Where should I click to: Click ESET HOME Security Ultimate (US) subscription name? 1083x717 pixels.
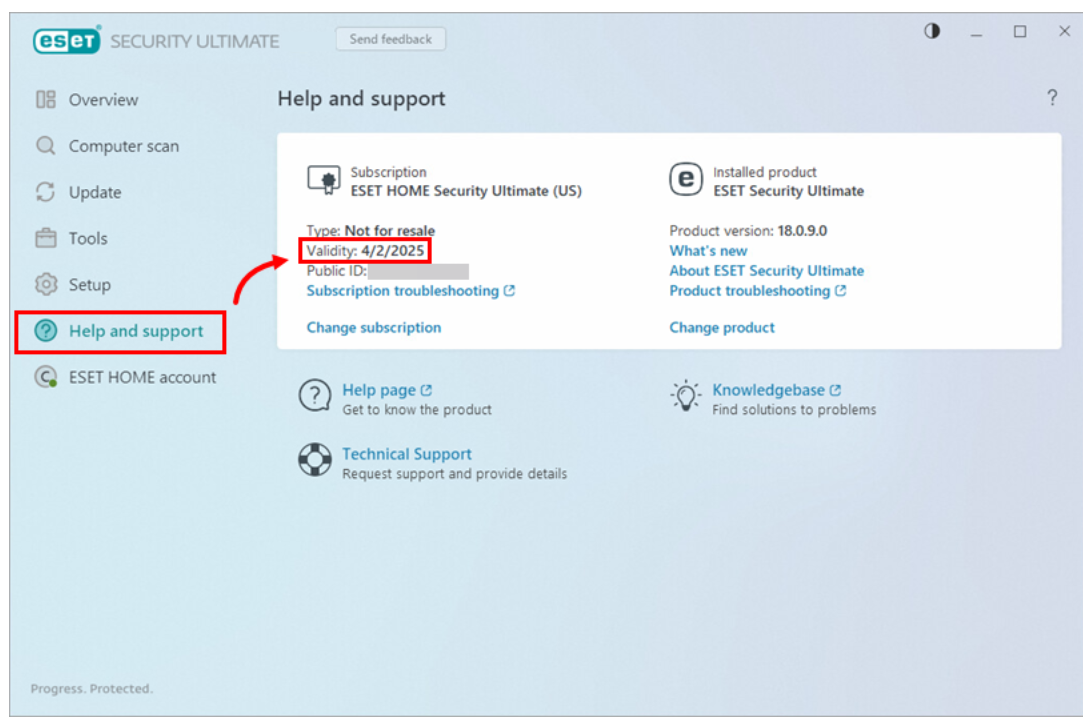[466, 191]
